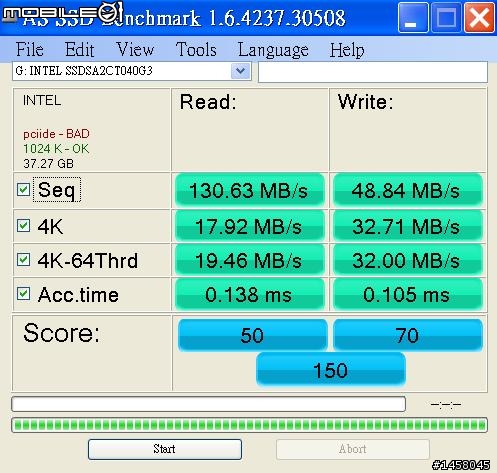
Task: Close the AS SSD Benchmark window
Action: point(479,17)
